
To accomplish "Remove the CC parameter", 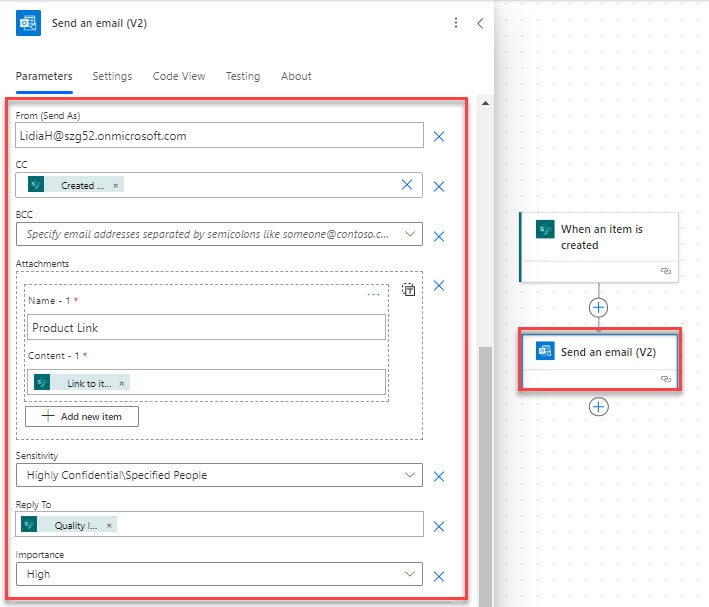I will pyautogui.click(x=439, y=186).
